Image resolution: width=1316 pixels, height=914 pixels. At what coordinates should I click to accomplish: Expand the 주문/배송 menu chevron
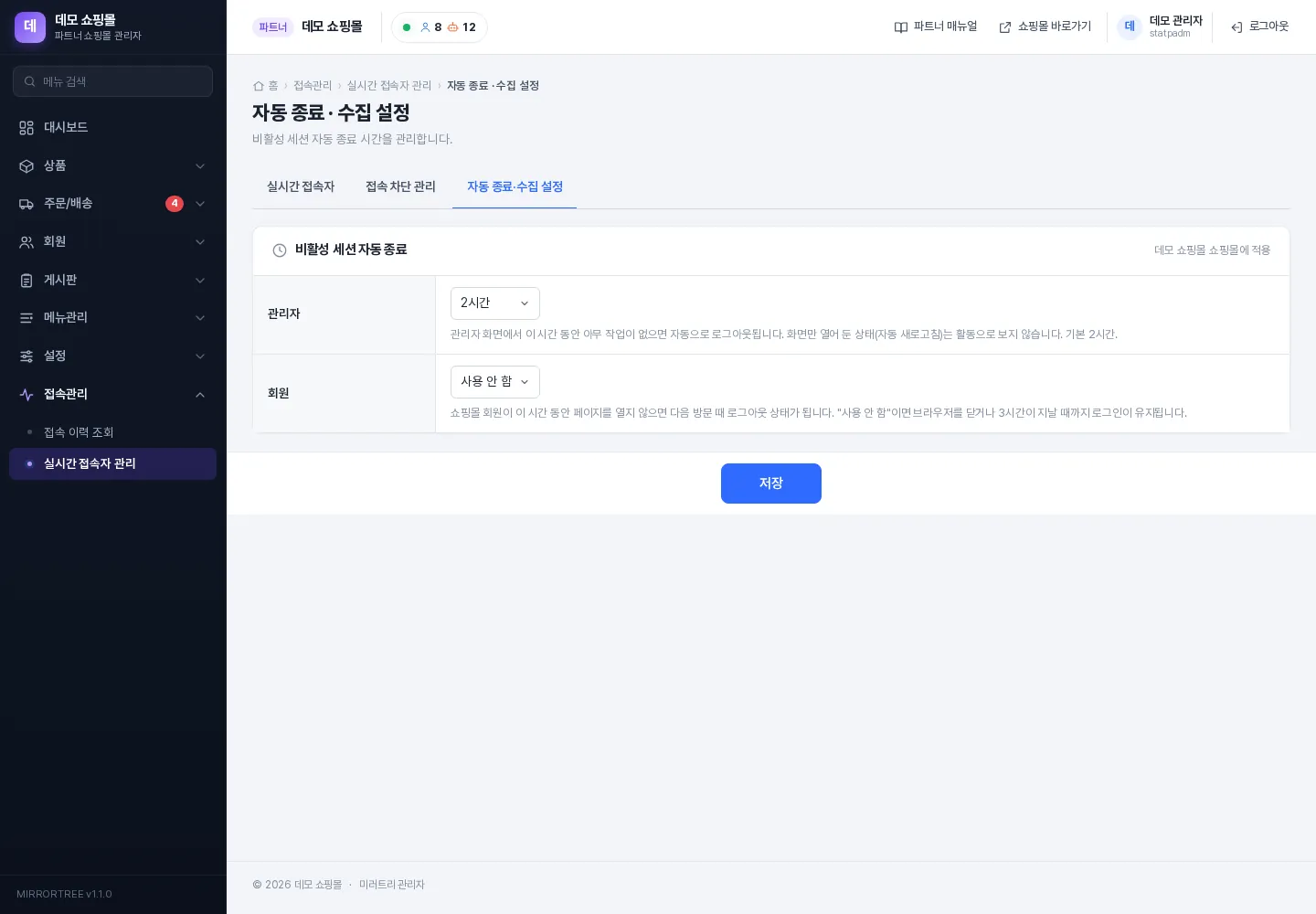point(200,204)
